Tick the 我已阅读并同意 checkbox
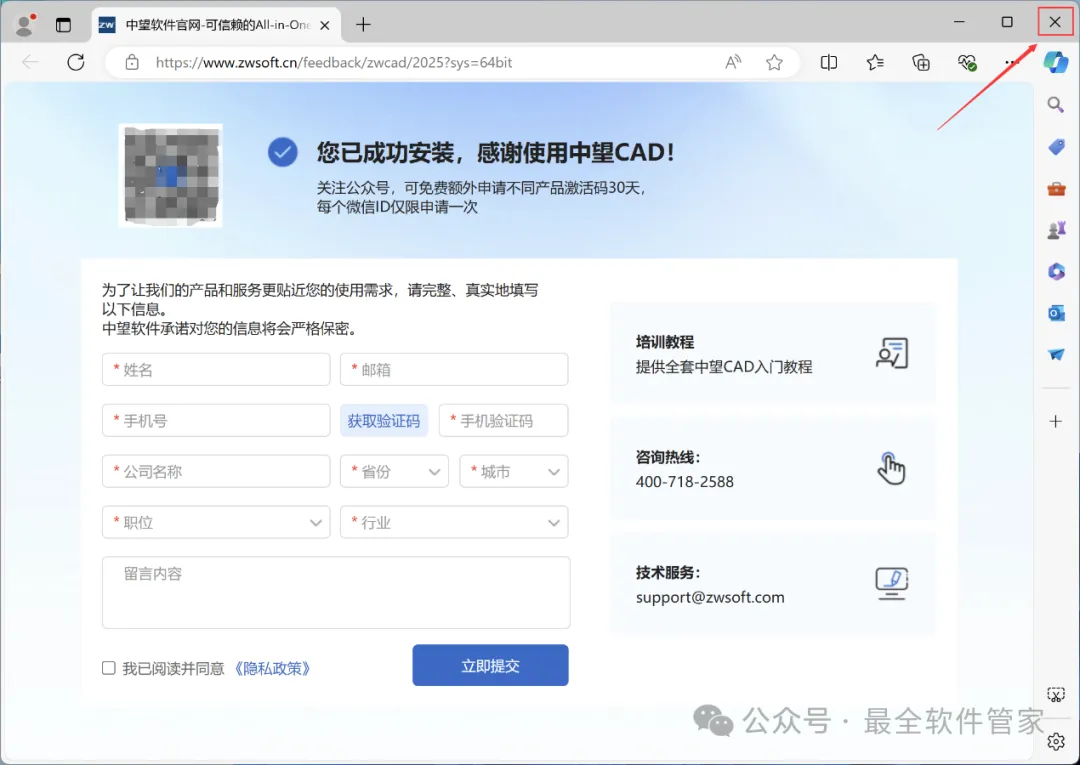 pos(109,668)
